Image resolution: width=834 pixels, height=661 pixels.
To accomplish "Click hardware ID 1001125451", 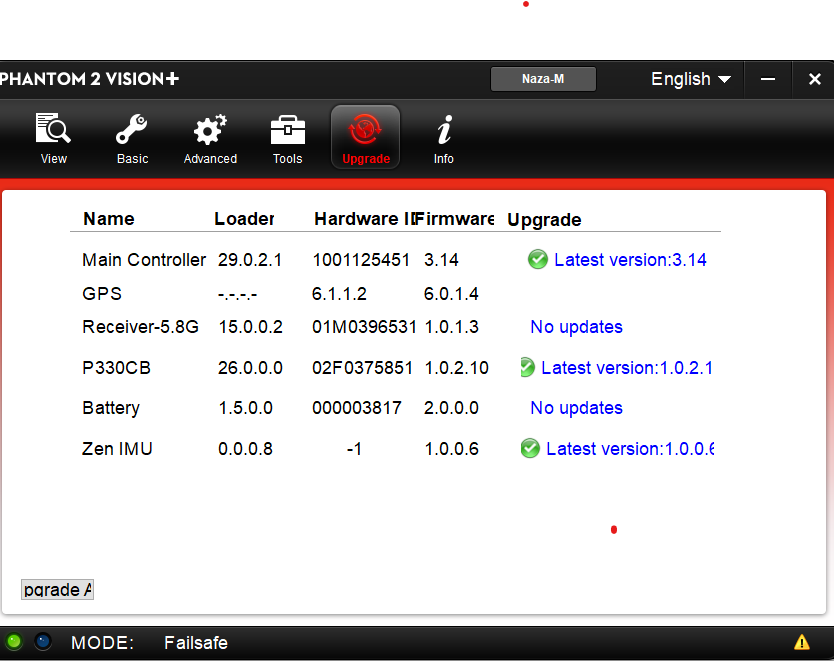I will click(x=361, y=260).
